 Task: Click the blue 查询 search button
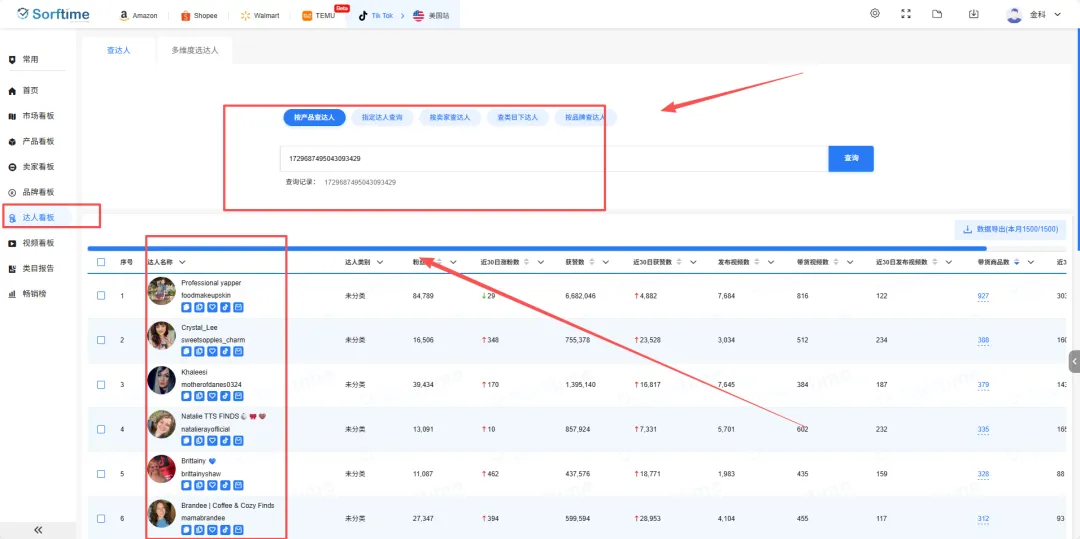click(x=851, y=158)
